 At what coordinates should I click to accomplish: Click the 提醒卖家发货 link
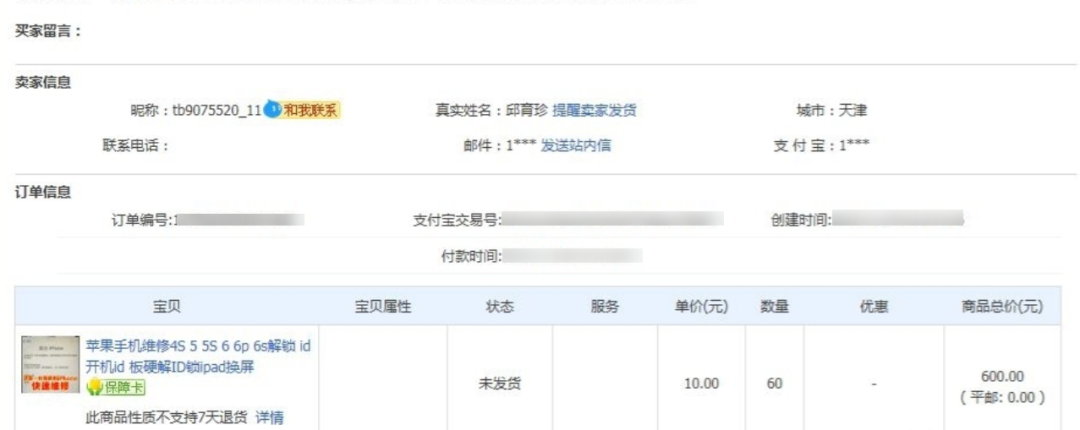594,110
